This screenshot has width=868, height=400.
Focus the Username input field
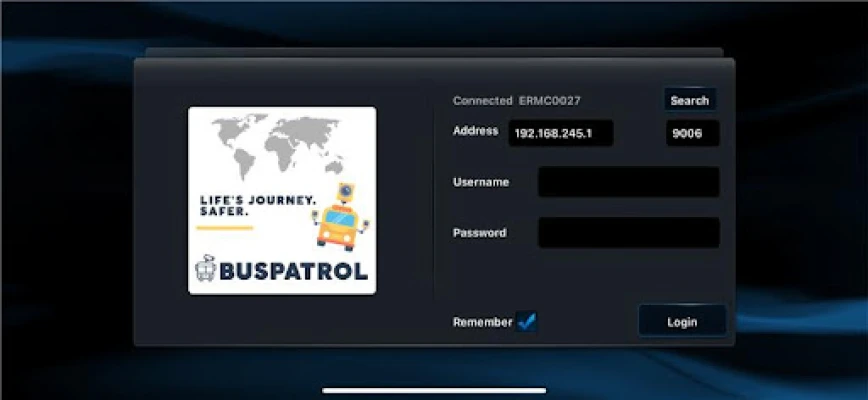click(x=629, y=182)
